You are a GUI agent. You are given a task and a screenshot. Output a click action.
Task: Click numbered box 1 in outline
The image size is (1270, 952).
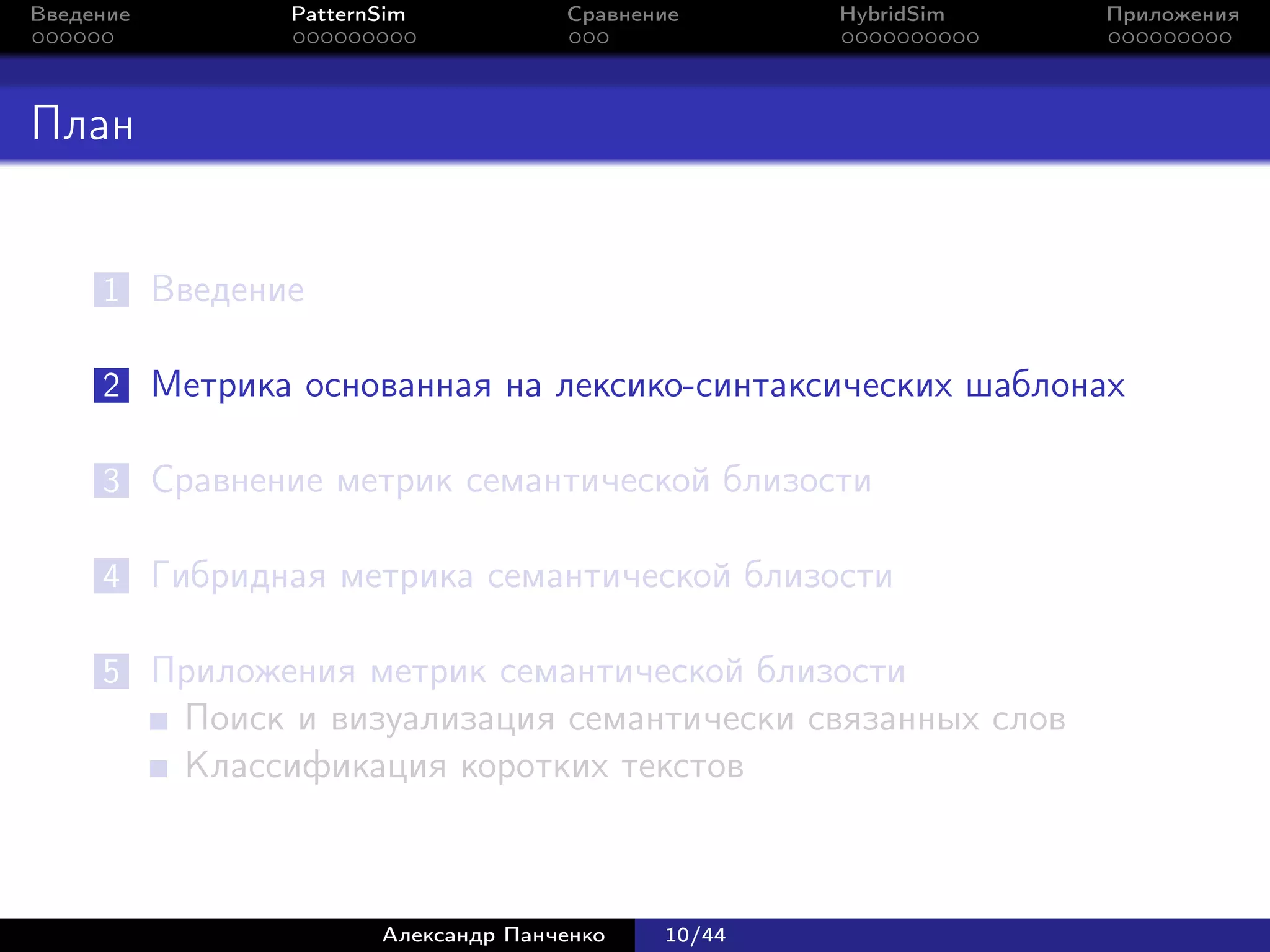pos(112,290)
